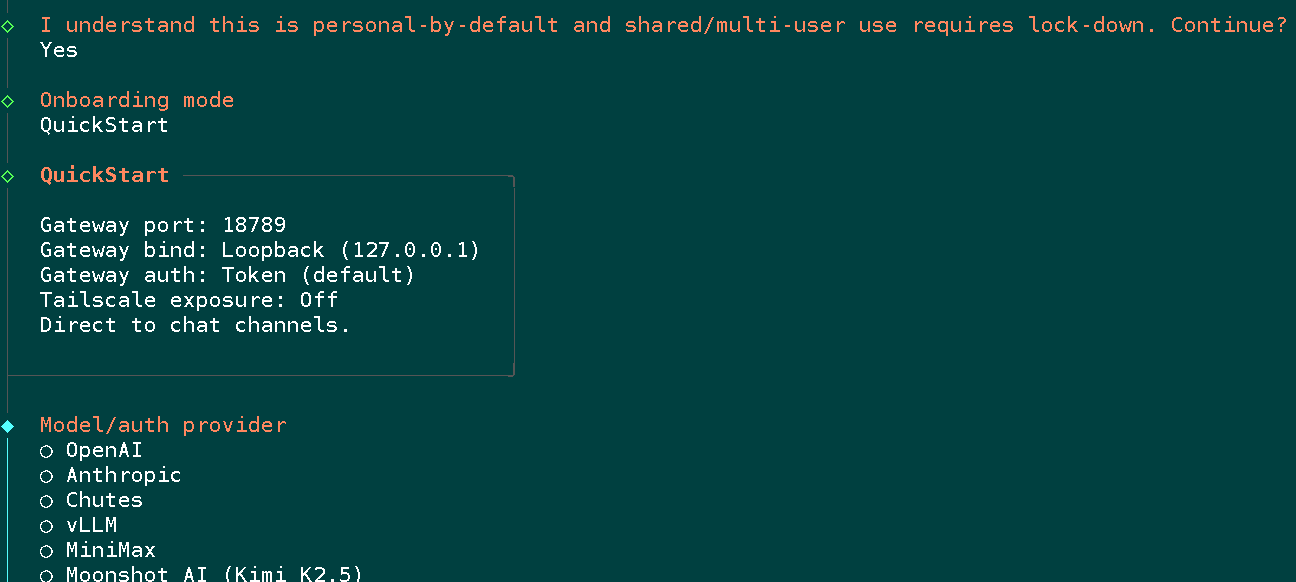Click the diamond marker beside the QuickStart box
Screen dimensions: 1296x582
(8, 176)
